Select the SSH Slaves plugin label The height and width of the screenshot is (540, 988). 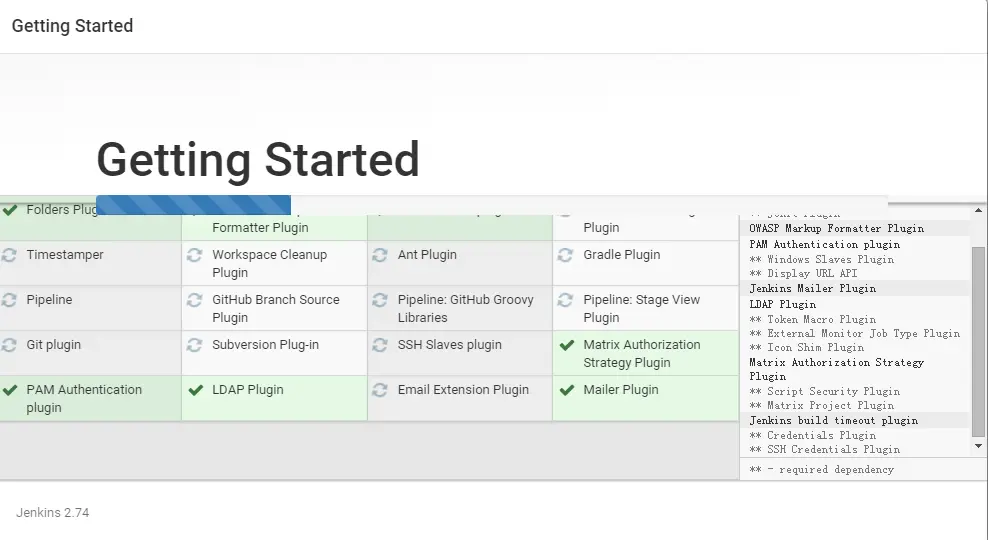click(449, 345)
